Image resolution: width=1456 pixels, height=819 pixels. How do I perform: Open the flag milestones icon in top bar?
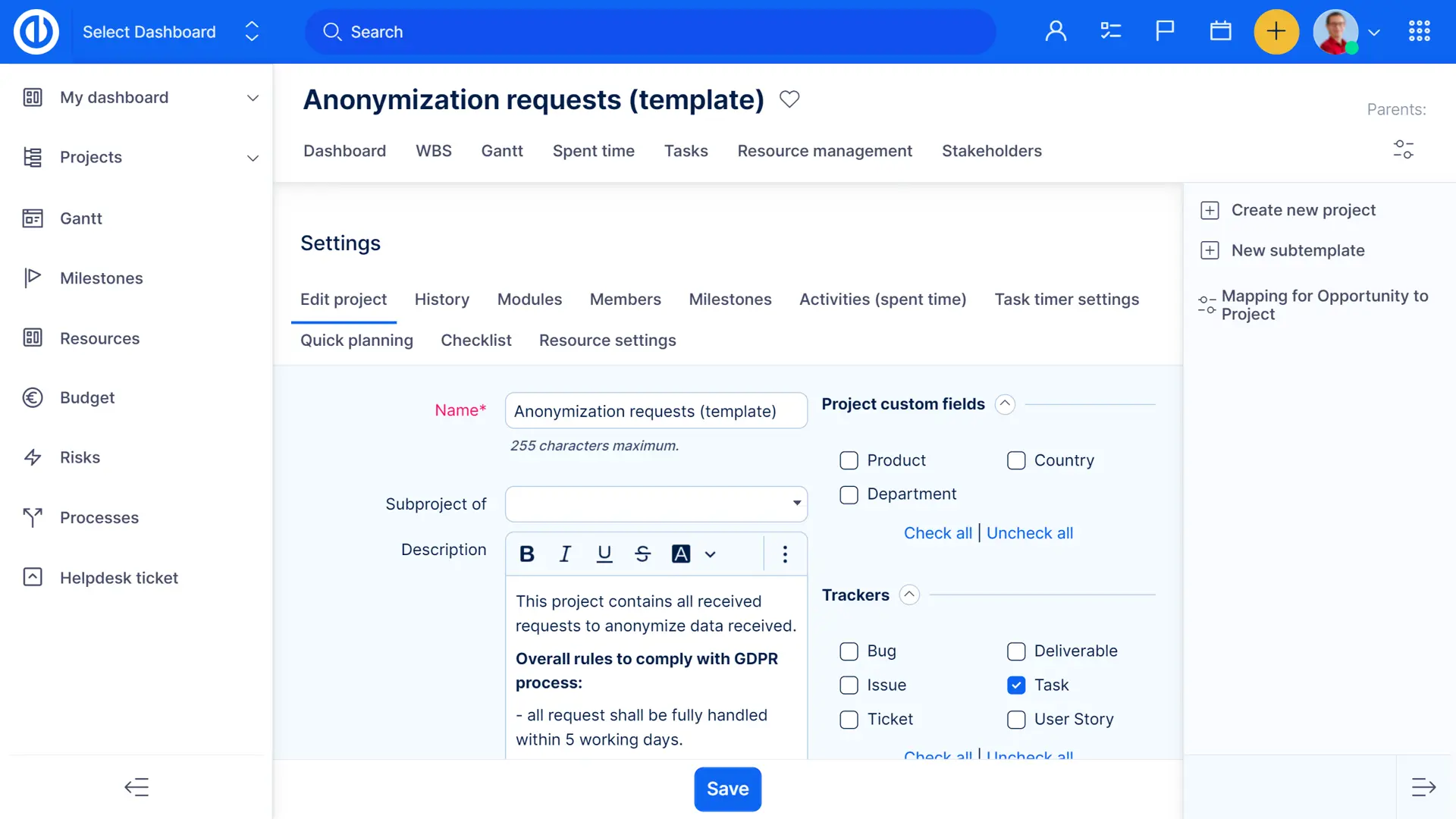(x=1165, y=31)
